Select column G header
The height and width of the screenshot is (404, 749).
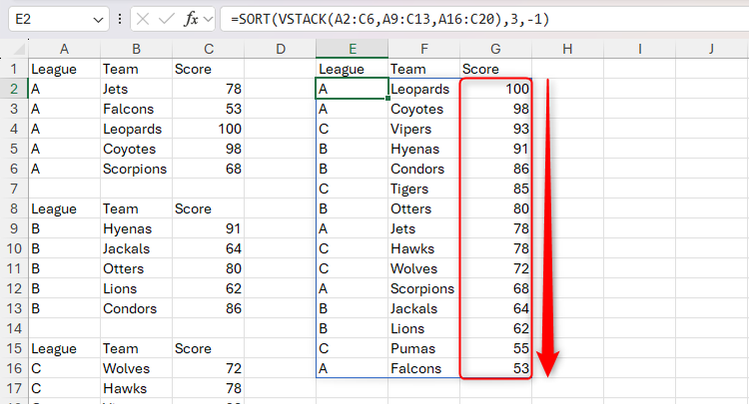click(x=496, y=49)
